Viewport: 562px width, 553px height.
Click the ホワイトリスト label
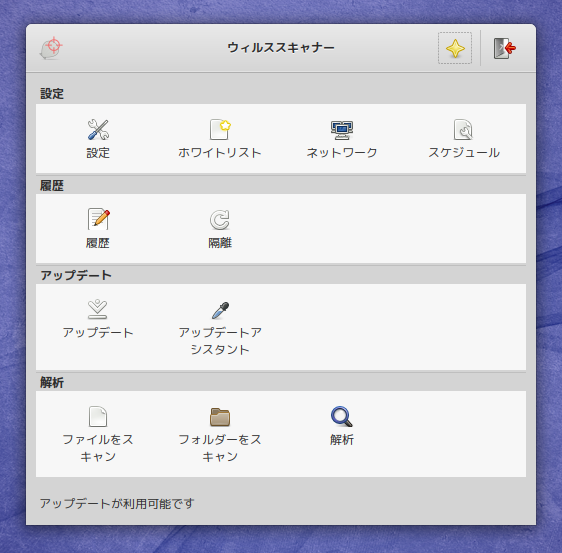click(220, 153)
